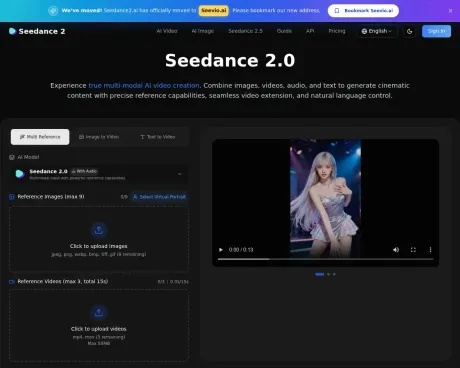
Task: Open the Pricing page
Action: tap(337, 31)
